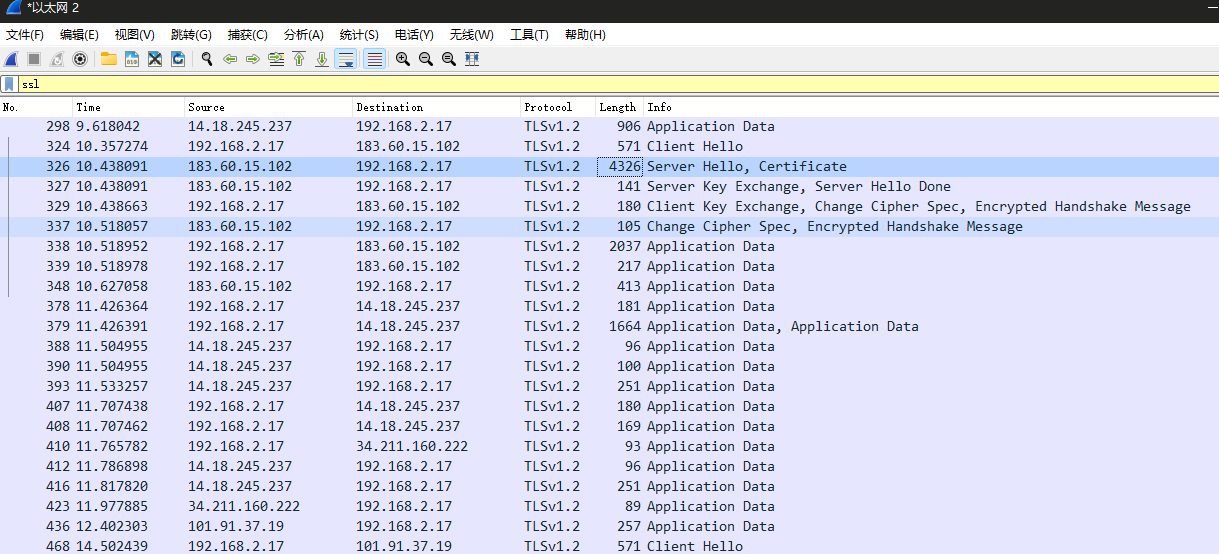Select packet 379 with two Application Data
The image size is (1219, 554).
609,326
